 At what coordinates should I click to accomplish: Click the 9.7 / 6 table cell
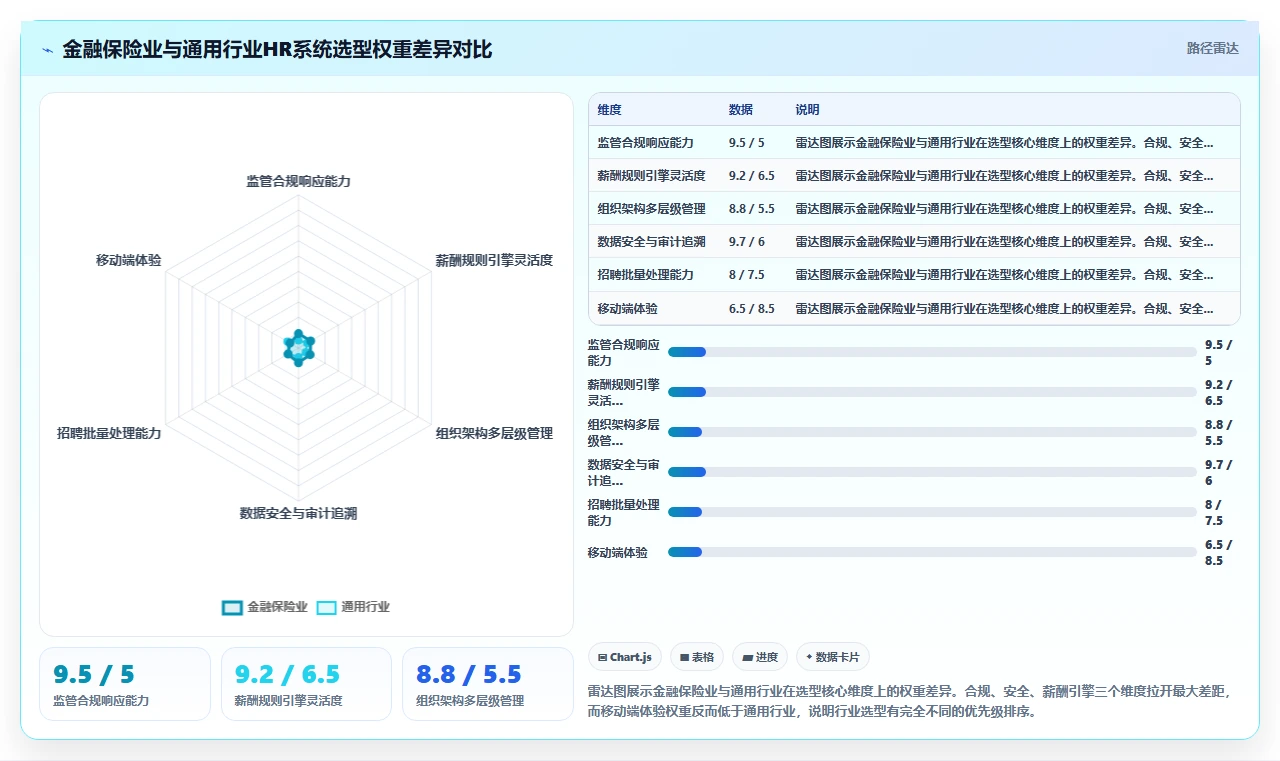click(x=746, y=242)
